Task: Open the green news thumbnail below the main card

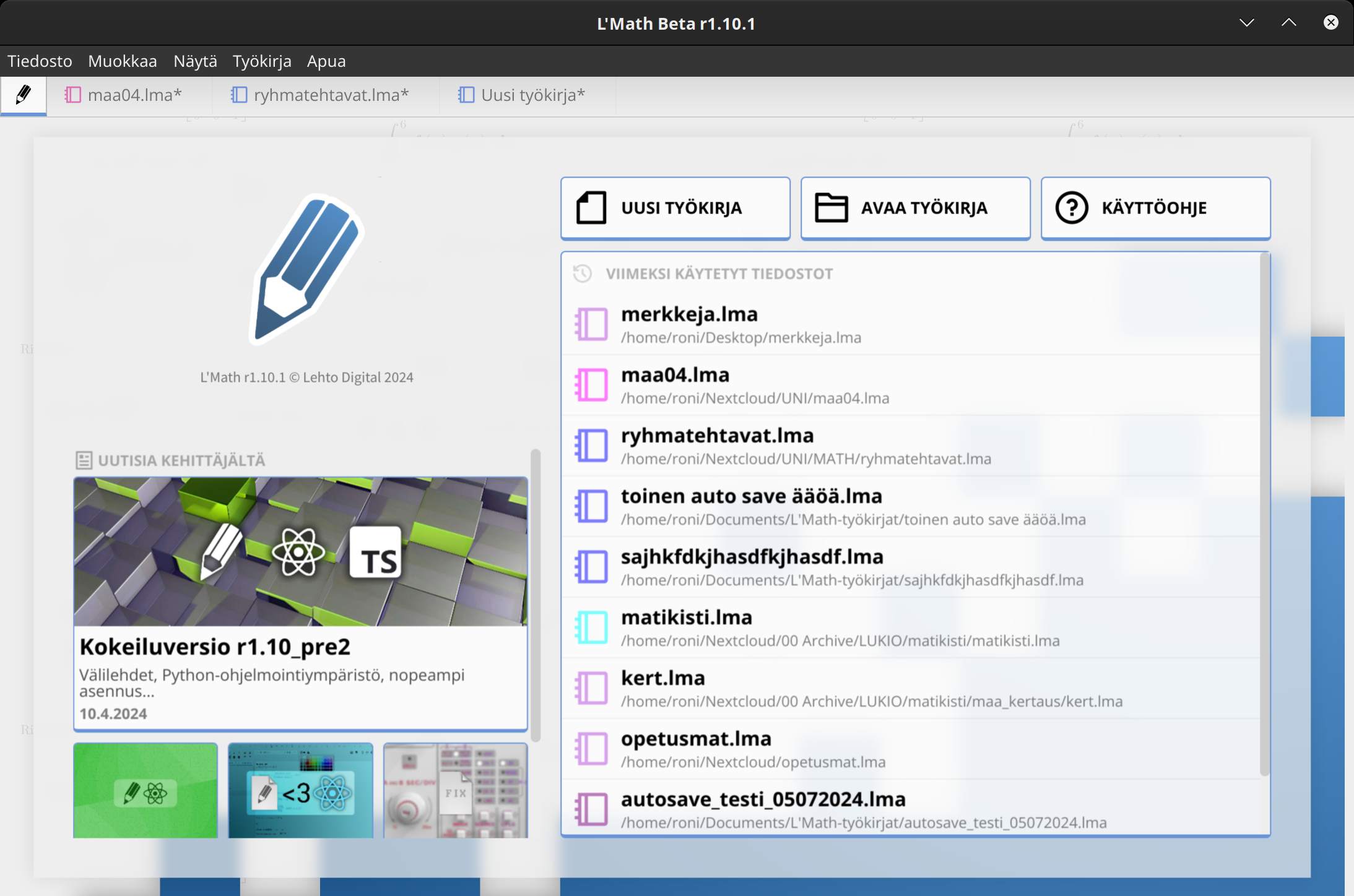Action: coord(145,791)
